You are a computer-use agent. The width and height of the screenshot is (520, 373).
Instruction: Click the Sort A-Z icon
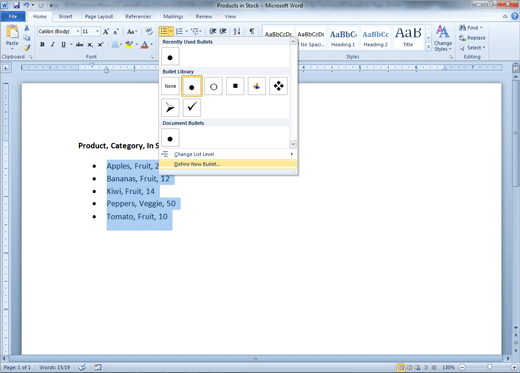(237, 32)
